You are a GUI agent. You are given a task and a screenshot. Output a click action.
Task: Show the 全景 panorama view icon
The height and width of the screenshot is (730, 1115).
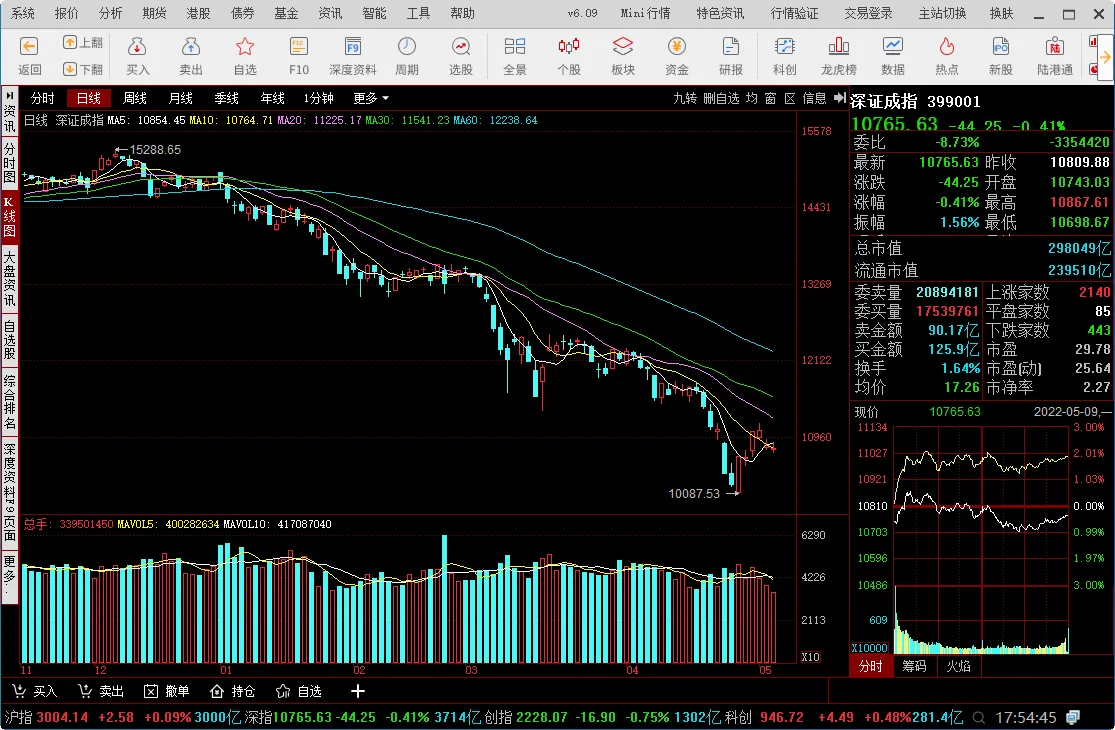pyautogui.click(x=515, y=47)
